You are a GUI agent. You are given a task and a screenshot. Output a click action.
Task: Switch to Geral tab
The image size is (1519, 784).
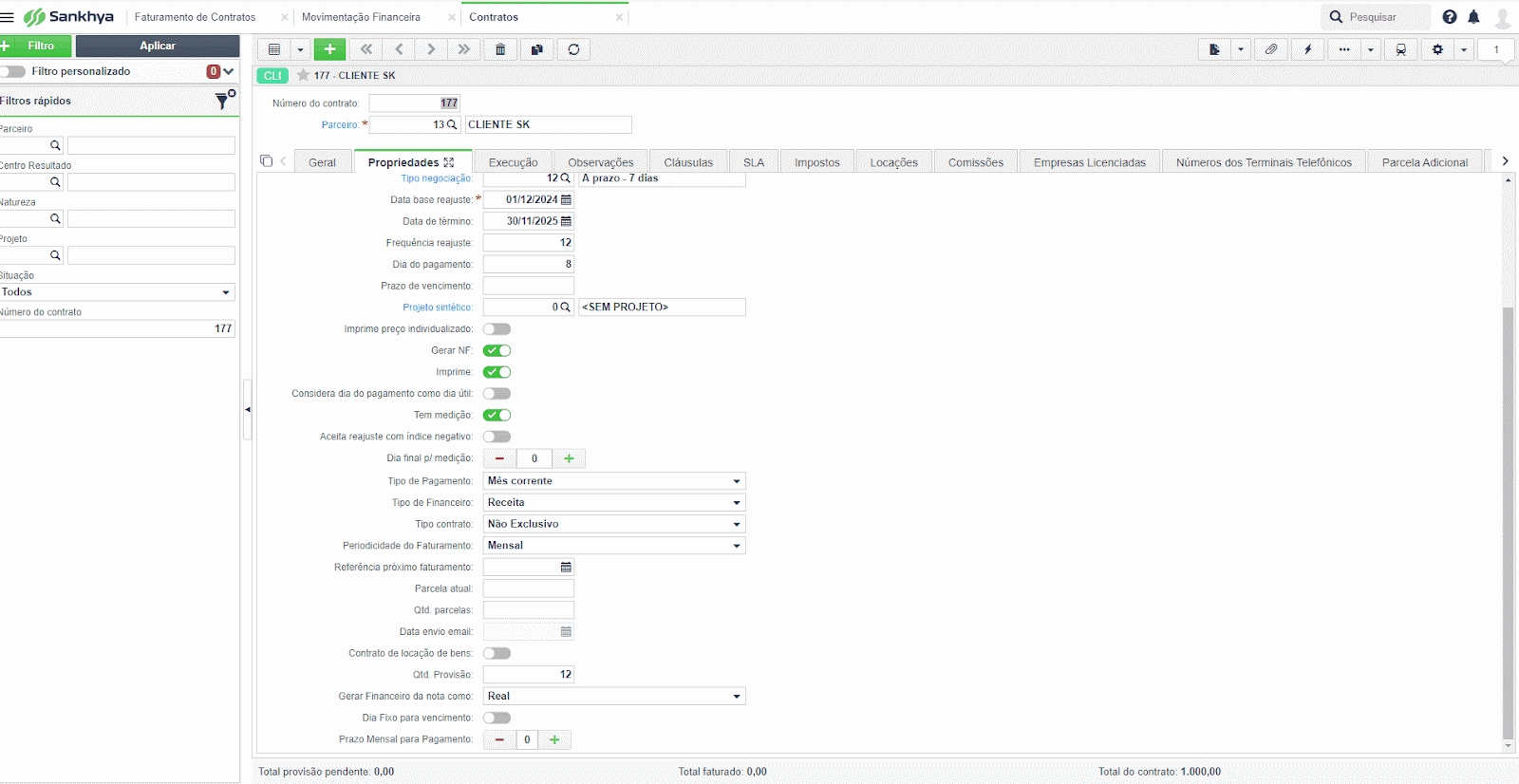point(322,162)
